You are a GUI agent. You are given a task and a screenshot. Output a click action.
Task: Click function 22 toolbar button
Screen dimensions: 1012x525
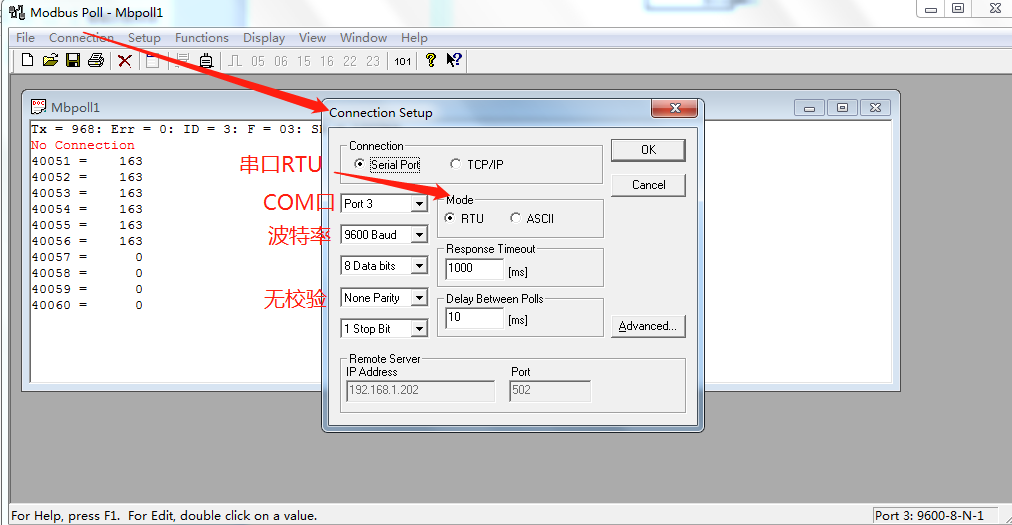tap(350, 61)
